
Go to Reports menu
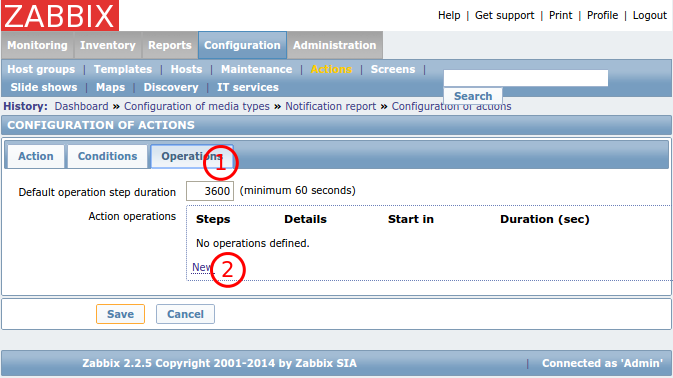pyautogui.click(x=170, y=45)
